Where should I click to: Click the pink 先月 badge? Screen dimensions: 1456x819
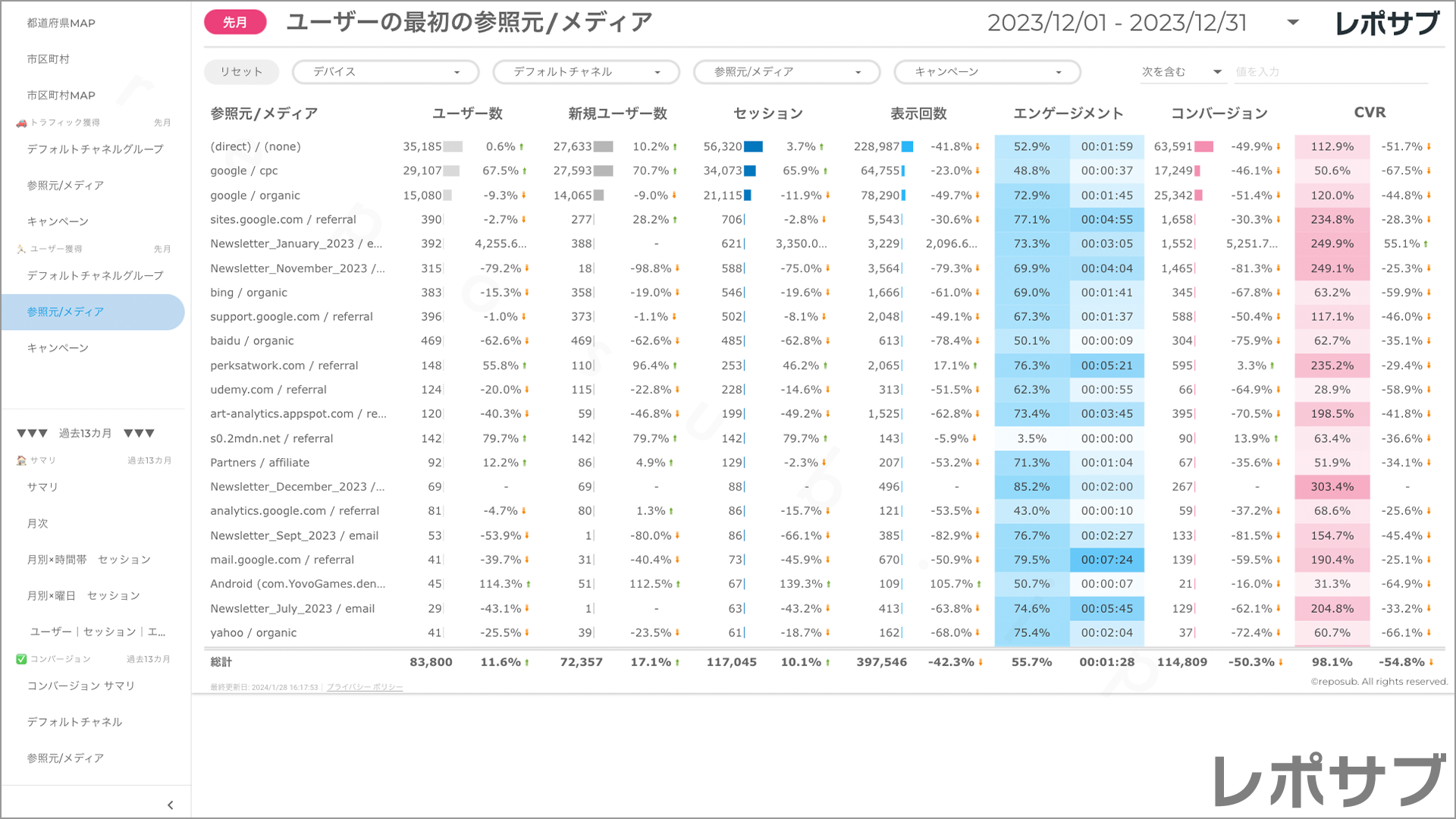tap(235, 23)
